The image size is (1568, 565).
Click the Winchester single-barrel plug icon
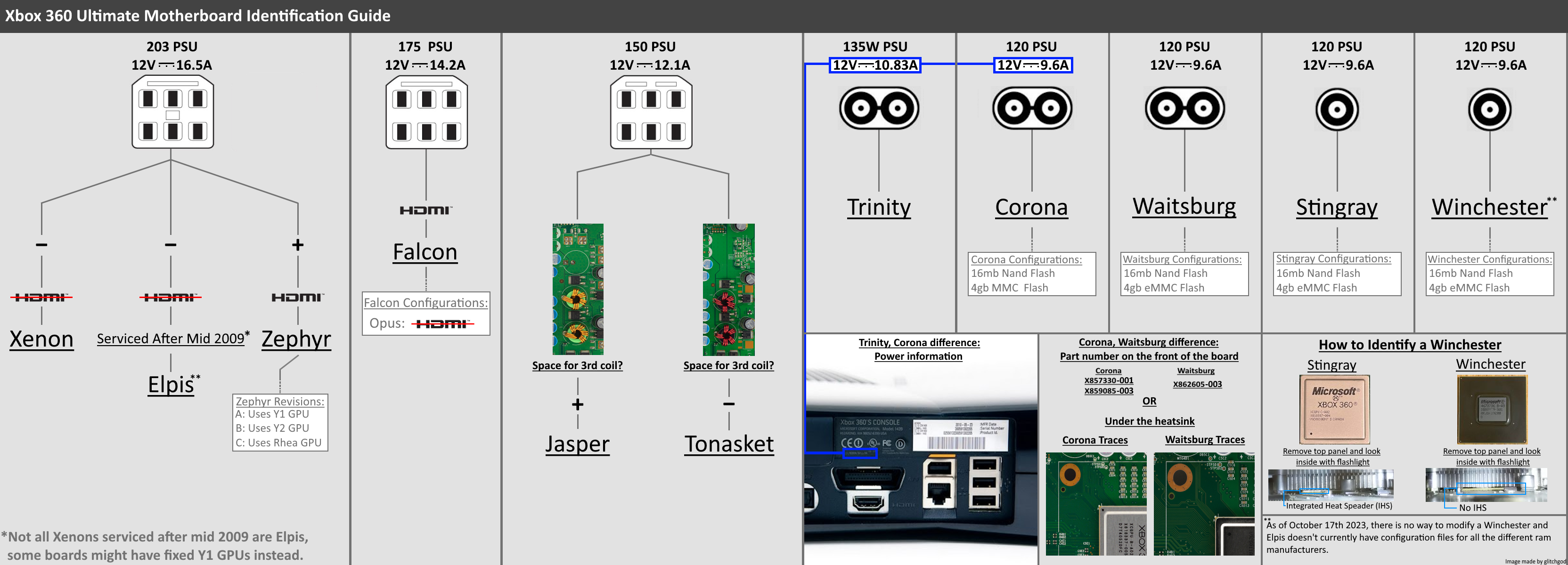pyautogui.click(x=1489, y=110)
